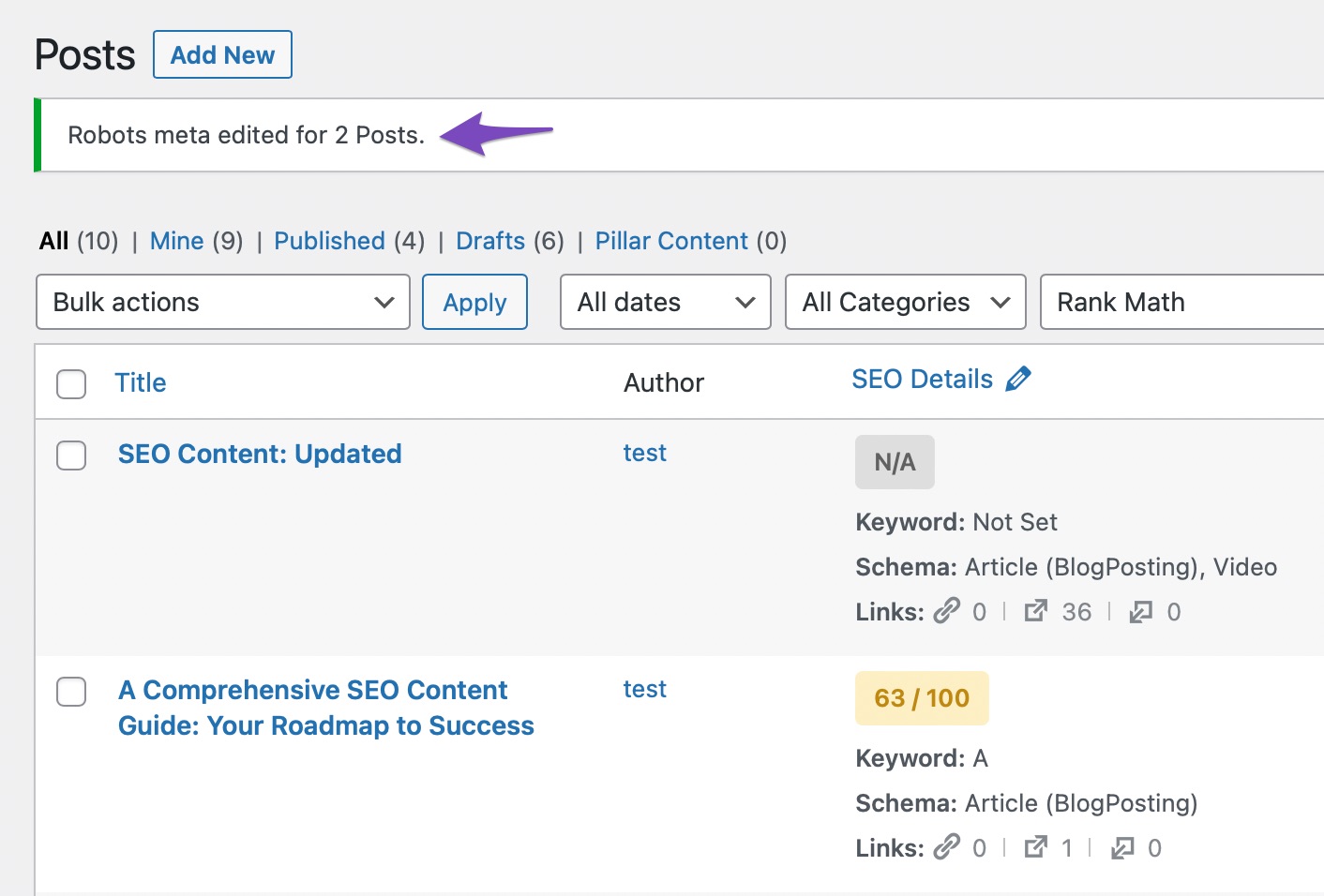Click the Posts page heading
The height and width of the screenshot is (896, 1324).
84,55
